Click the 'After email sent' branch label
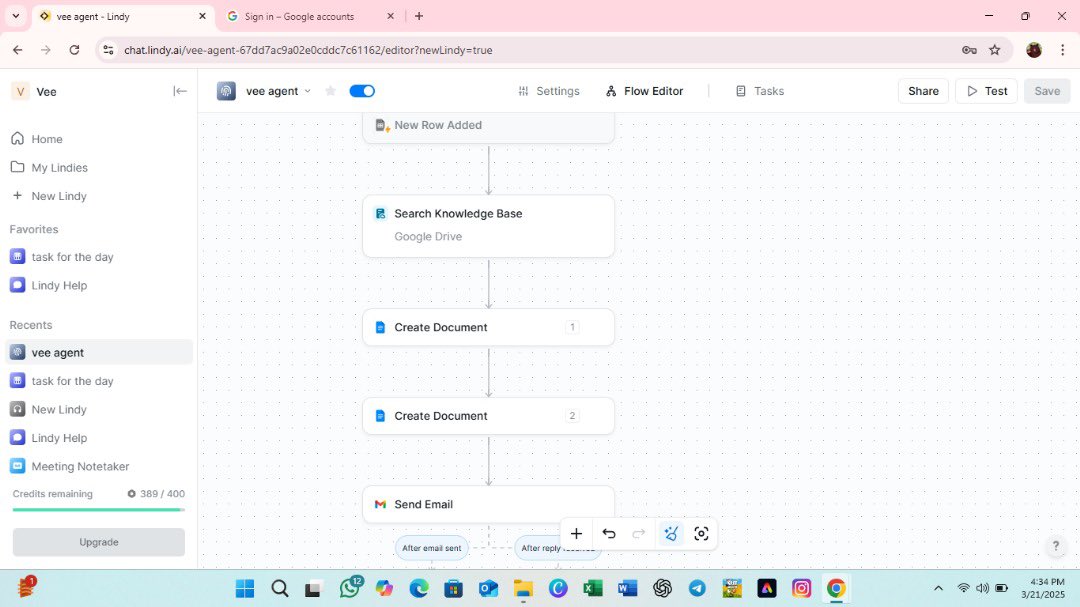This screenshot has height=607, width=1080. 432,548
